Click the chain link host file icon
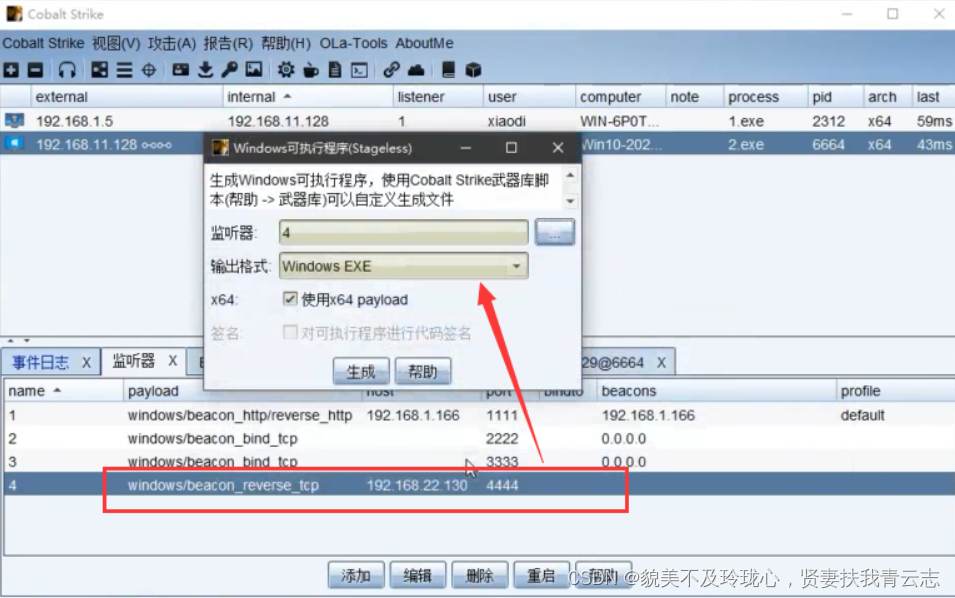The width and height of the screenshot is (955, 598). point(391,70)
